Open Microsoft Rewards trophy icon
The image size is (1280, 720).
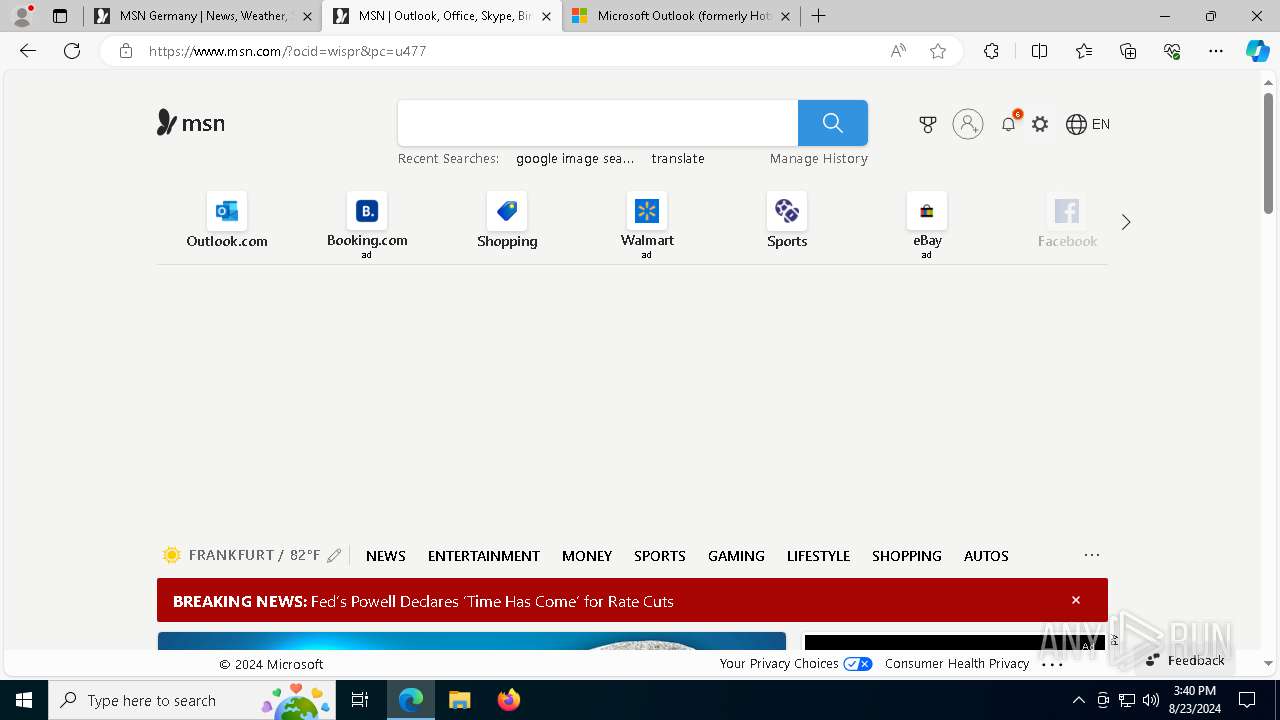tap(928, 124)
